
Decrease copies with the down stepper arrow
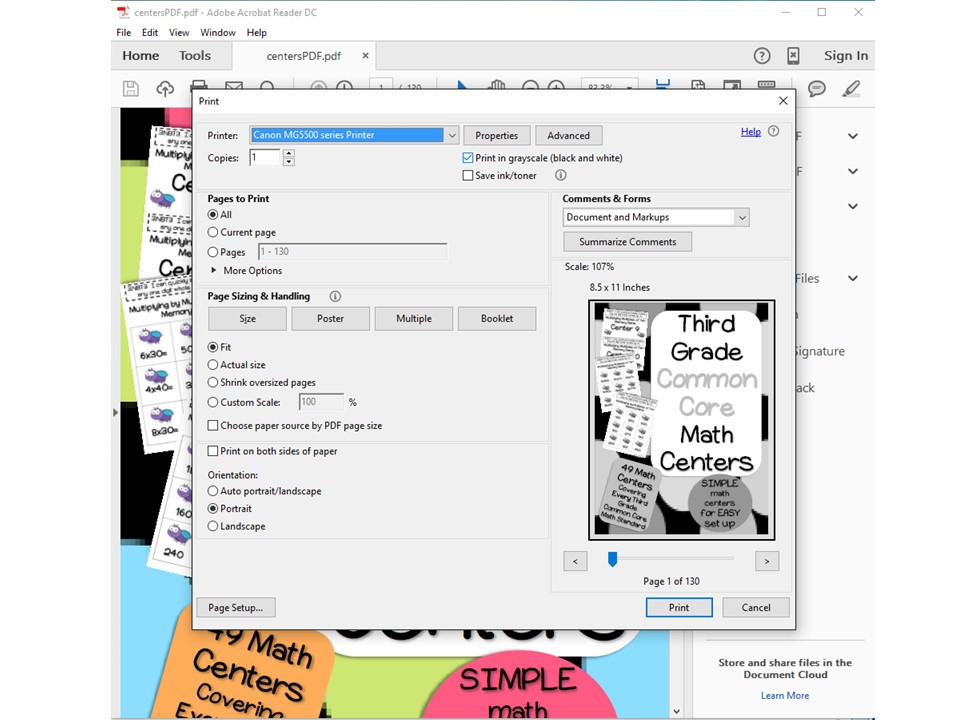click(289, 162)
